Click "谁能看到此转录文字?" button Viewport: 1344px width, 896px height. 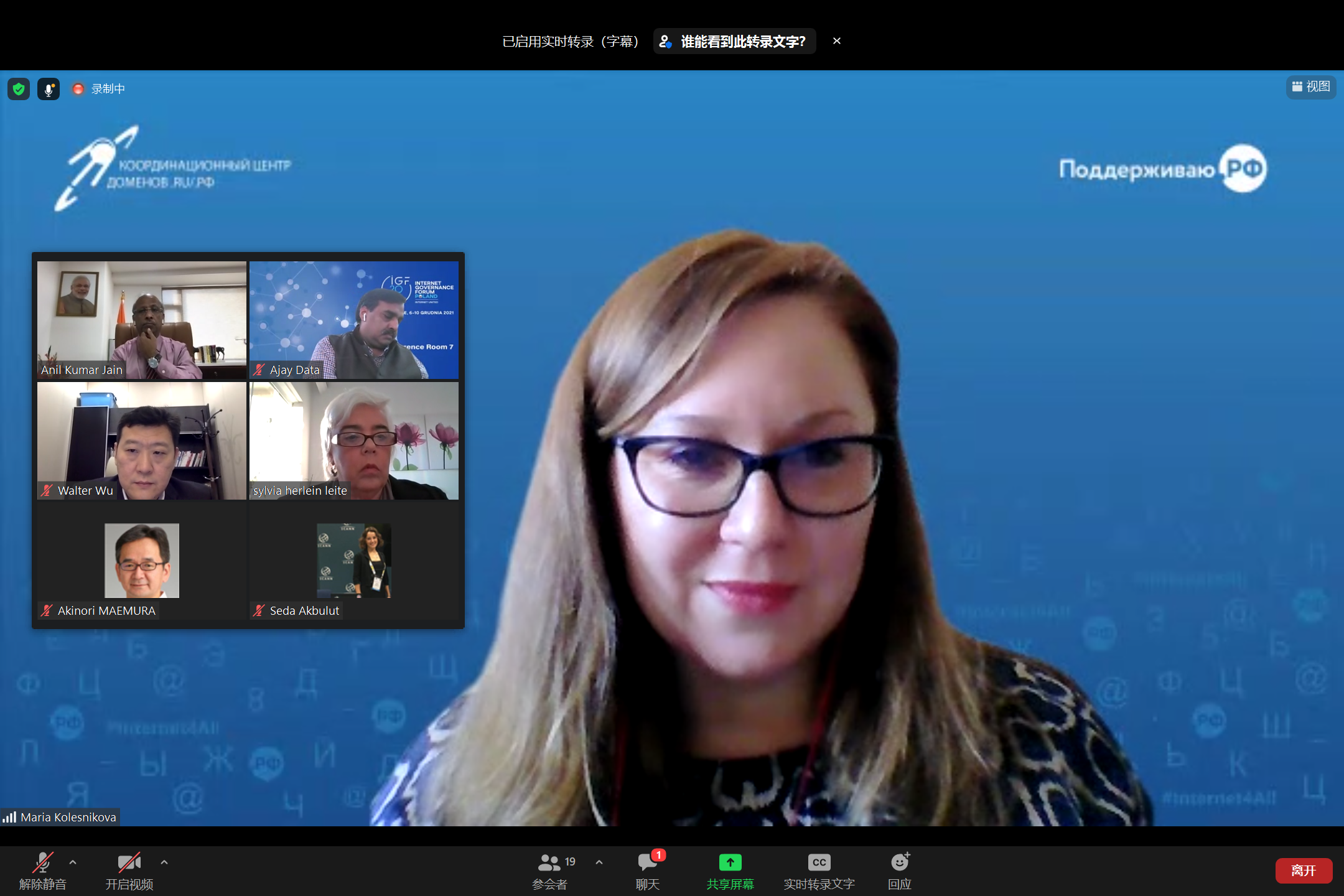tap(734, 42)
